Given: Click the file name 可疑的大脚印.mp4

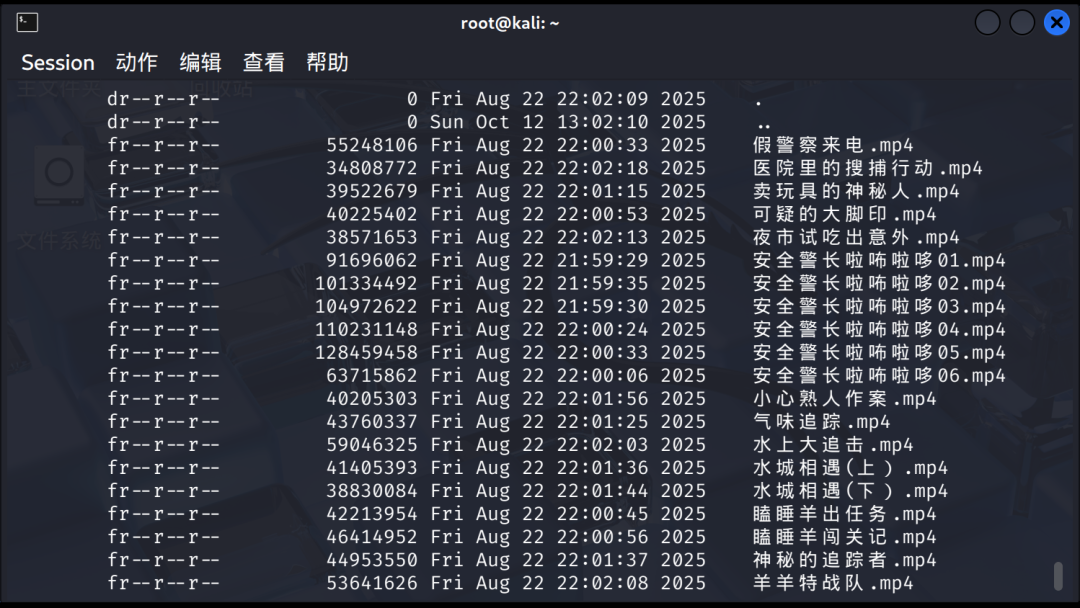Looking at the screenshot, I should (844, 215).
